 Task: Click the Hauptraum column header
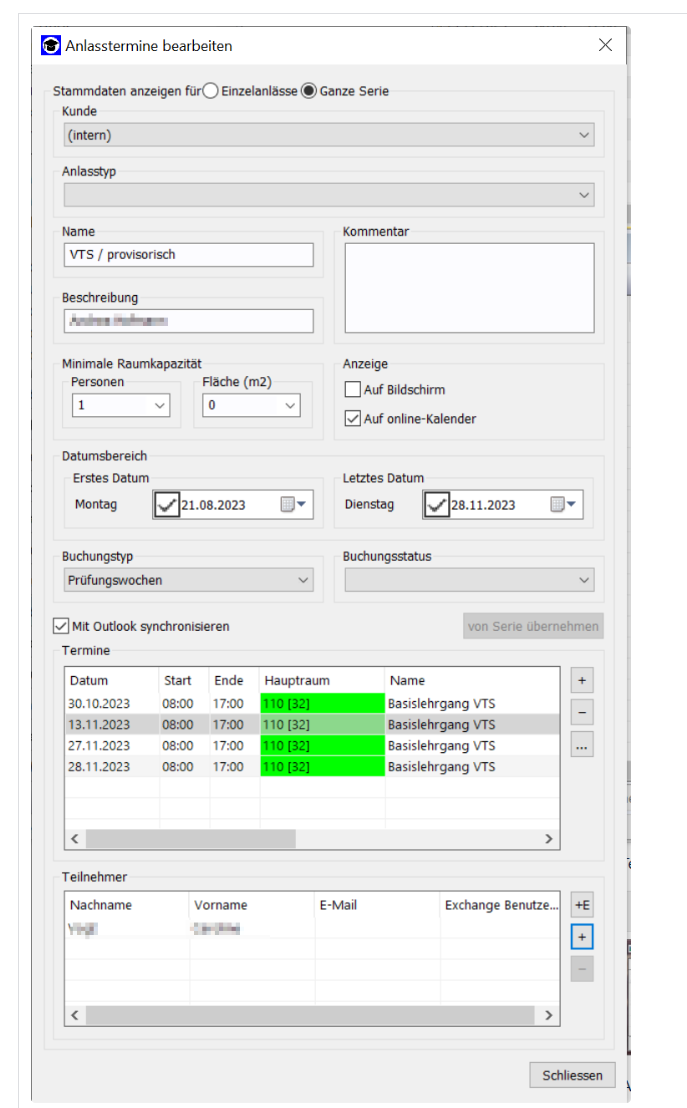pos(322,680)
